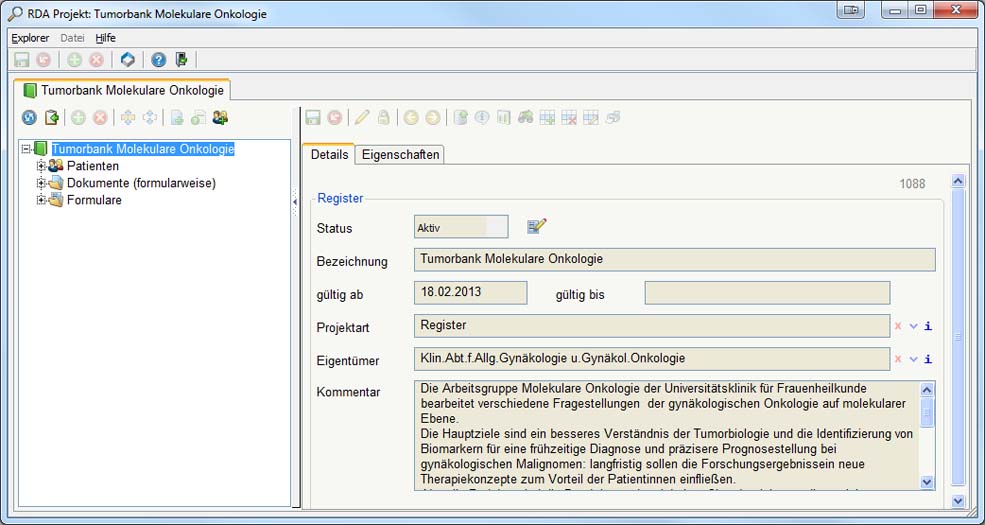Expand the Dokumente (formularweise) node

point(42,183)
